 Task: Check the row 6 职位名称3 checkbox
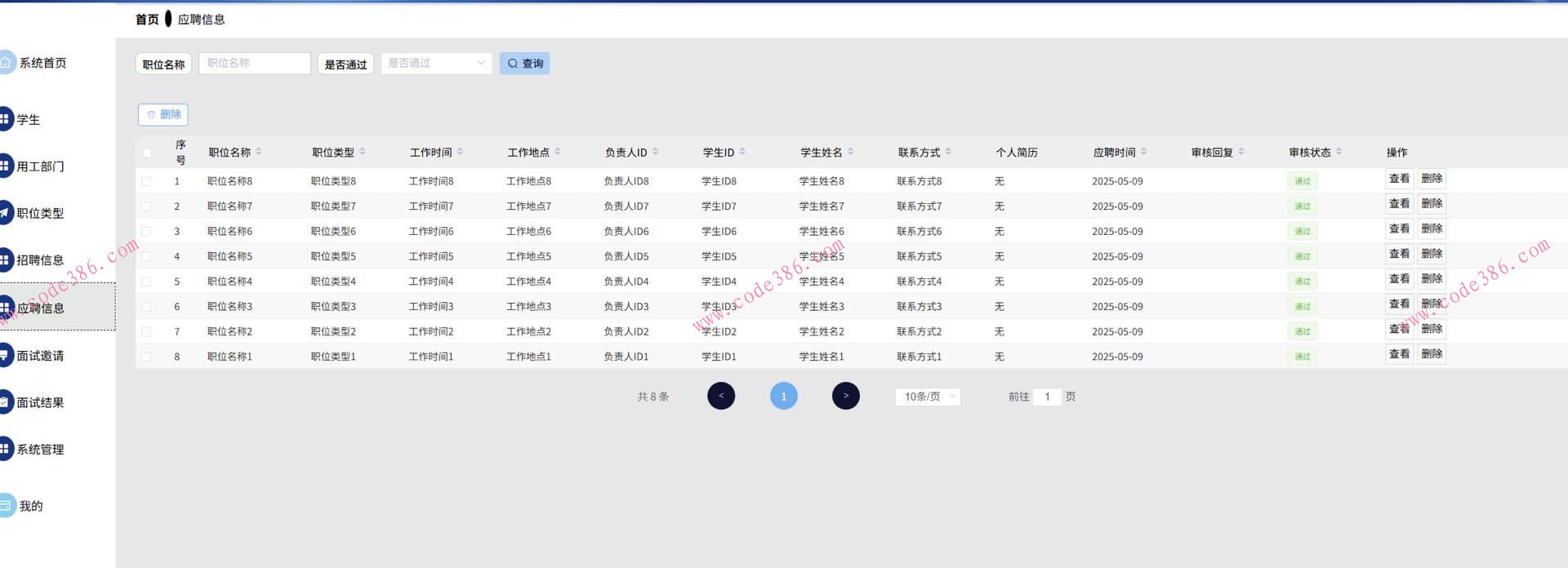(x=146, y=307)
